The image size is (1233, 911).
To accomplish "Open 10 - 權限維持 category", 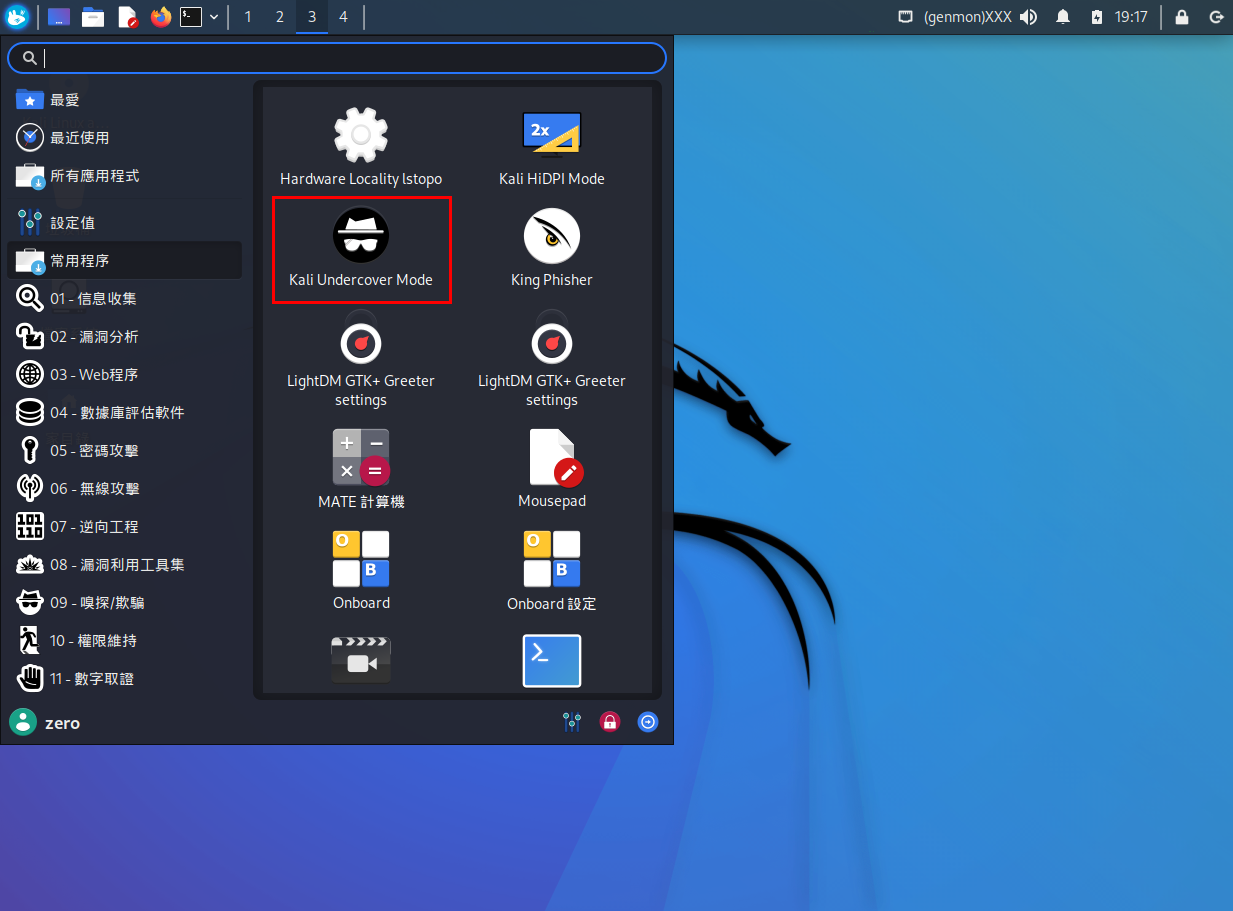I will pyautogui.click(x=124, y=641).
